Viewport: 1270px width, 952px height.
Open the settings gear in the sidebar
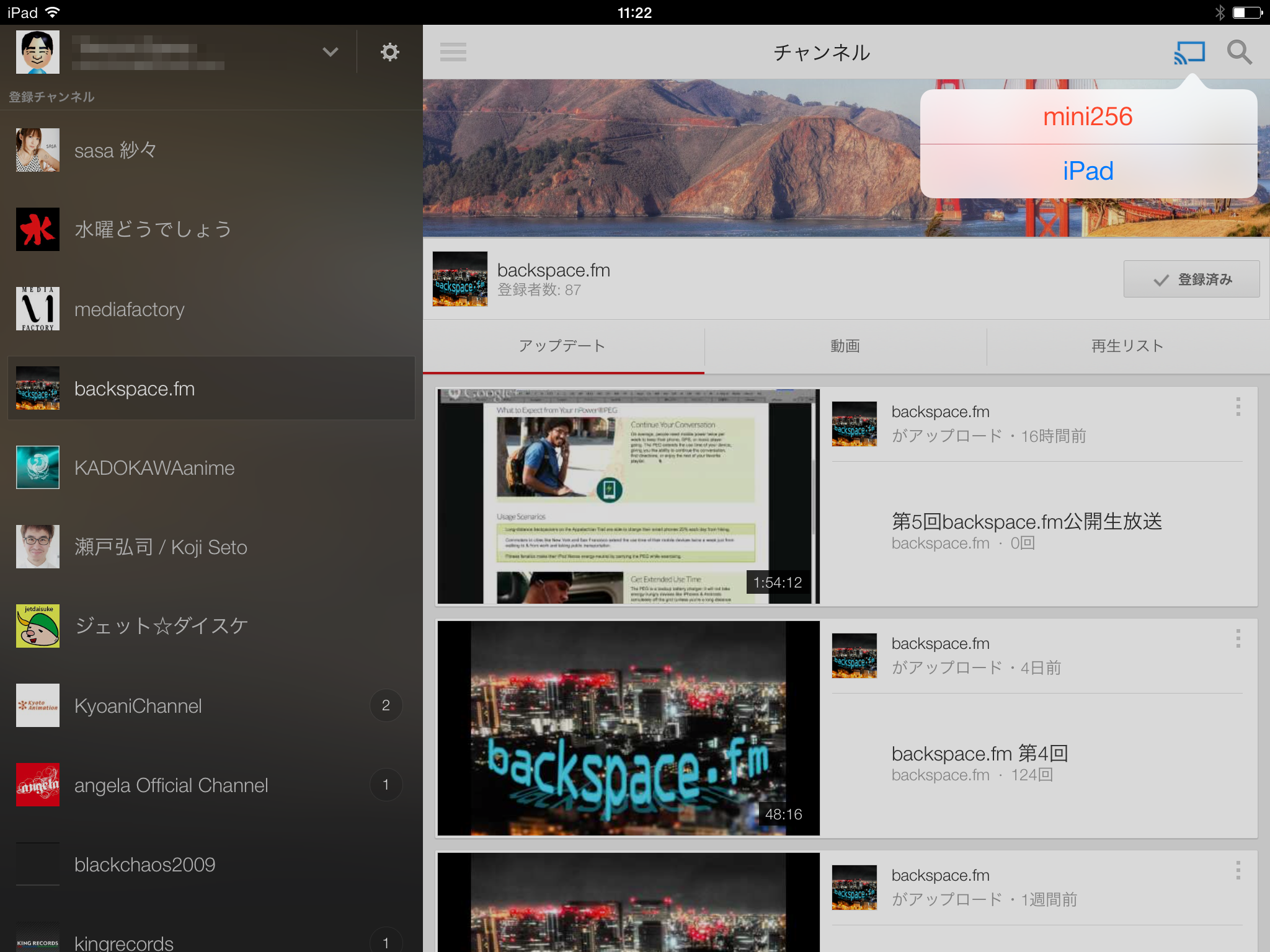point(389,52)
